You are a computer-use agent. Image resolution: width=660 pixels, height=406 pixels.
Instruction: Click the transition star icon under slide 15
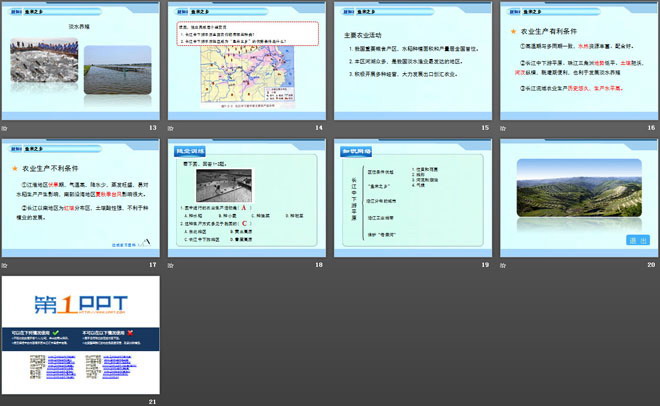(x=336, y=128)
